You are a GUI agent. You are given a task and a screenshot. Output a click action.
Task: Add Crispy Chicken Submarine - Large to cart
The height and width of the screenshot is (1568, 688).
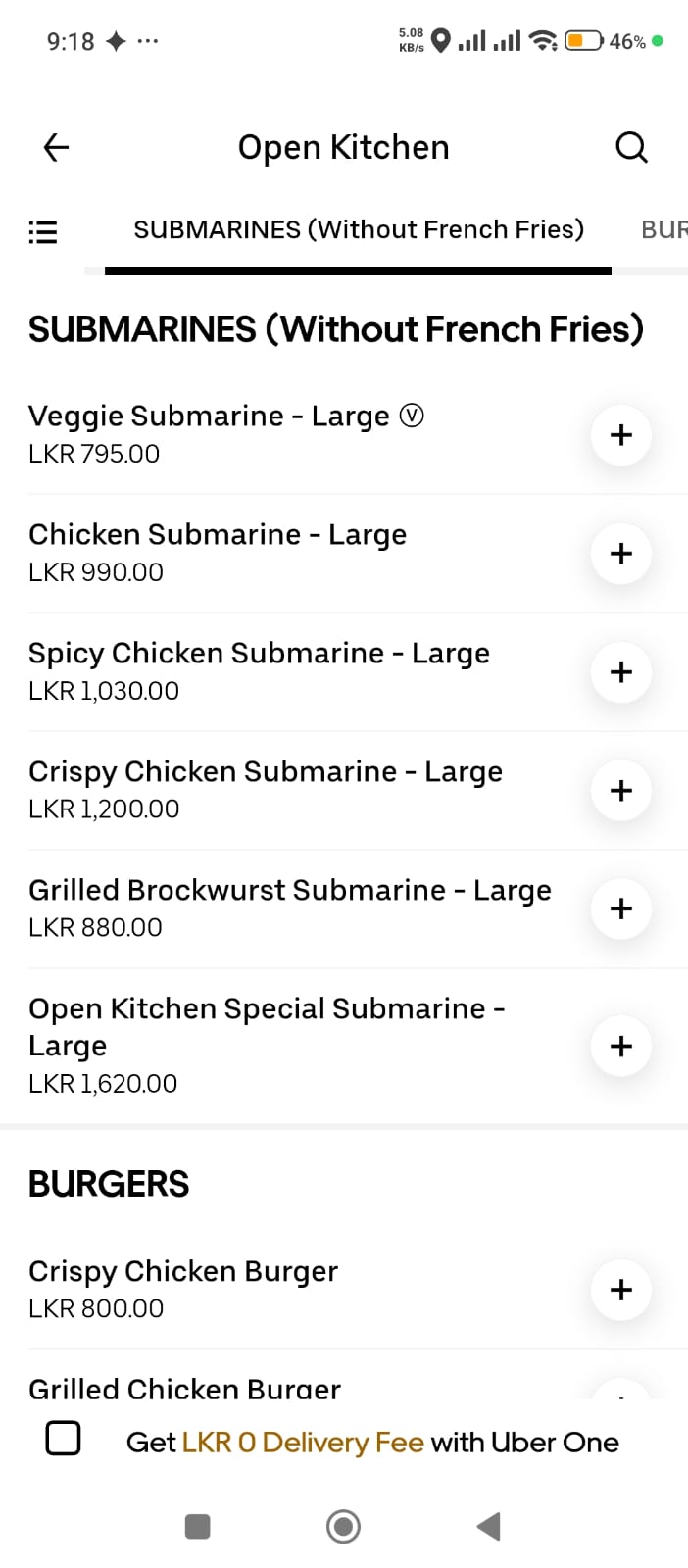621,791
